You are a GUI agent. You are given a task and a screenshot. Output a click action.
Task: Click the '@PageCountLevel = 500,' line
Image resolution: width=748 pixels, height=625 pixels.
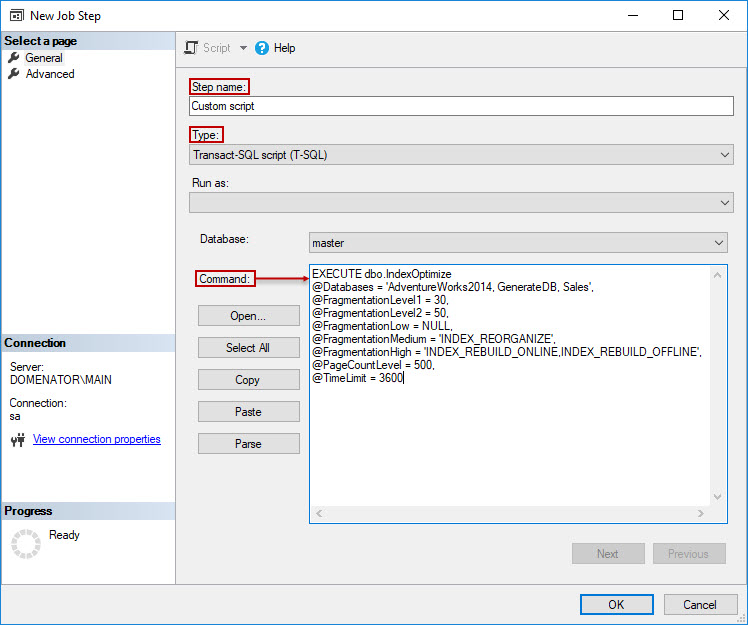pos(374,365)
